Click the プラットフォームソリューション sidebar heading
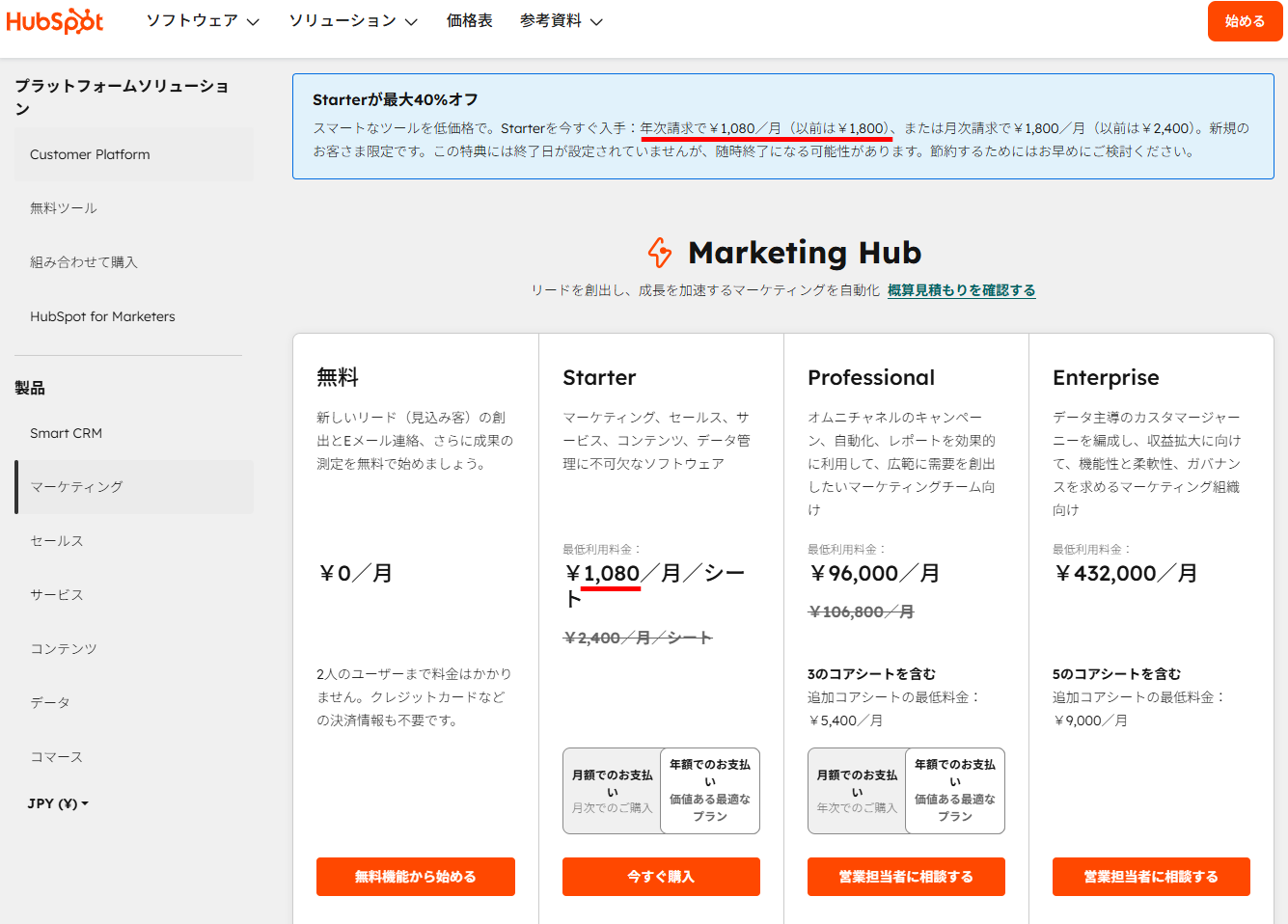The image size is (1288, 924). (122, 97)
